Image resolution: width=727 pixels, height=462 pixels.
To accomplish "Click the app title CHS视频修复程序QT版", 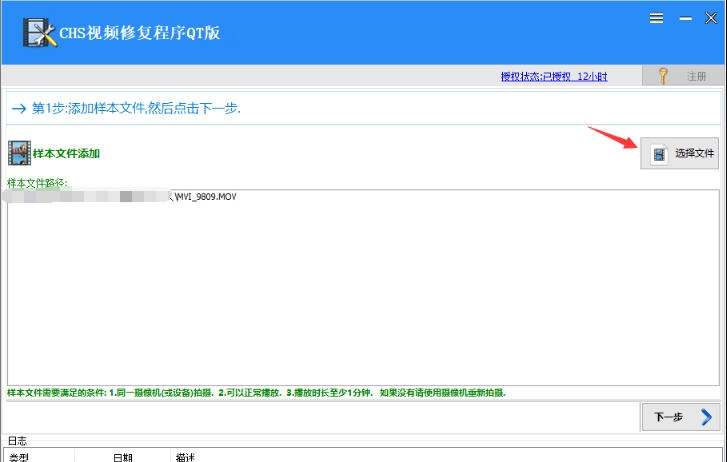I will [140, 33].
